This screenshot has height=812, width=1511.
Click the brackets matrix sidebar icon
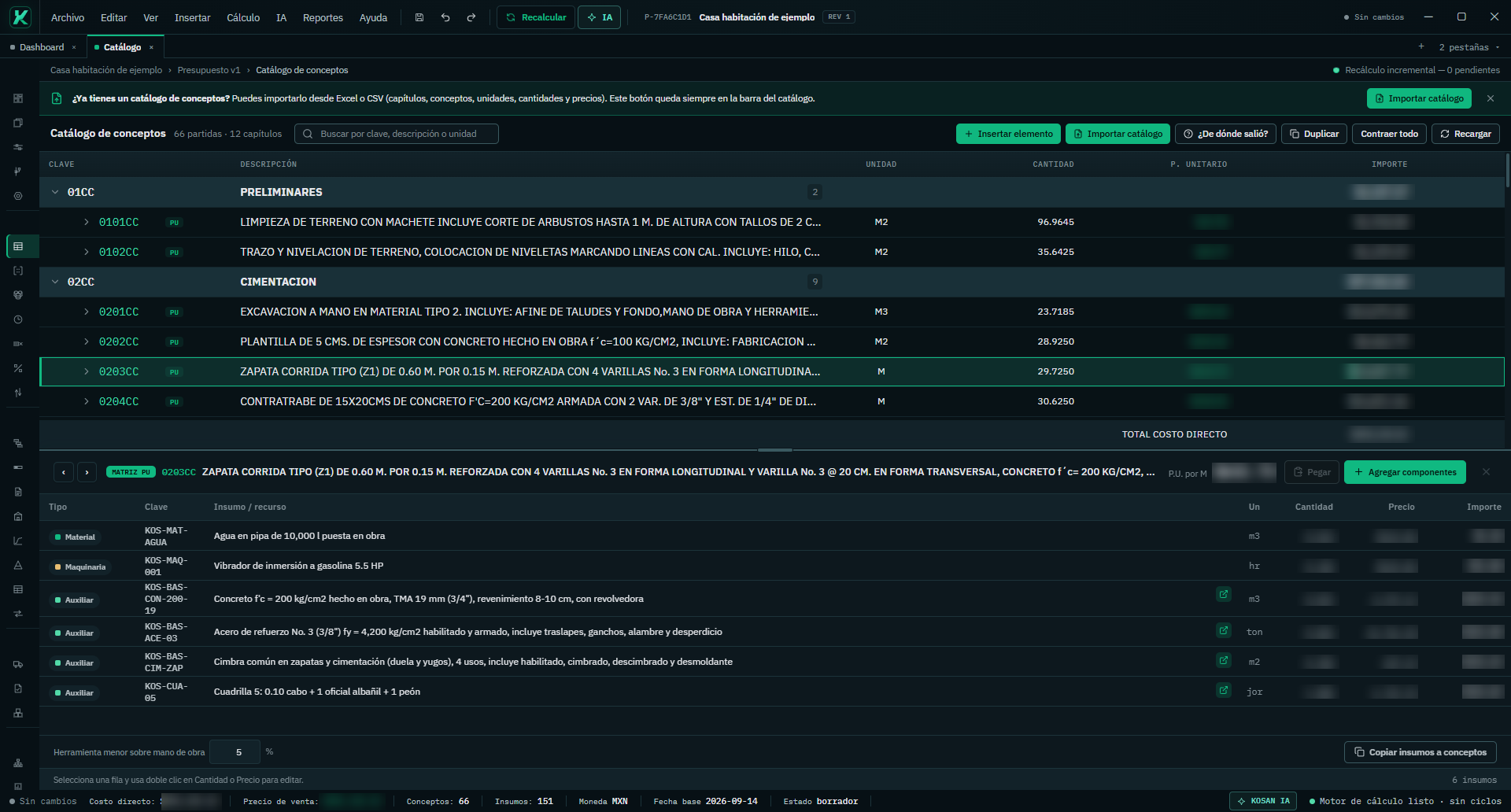click(18, 271)
